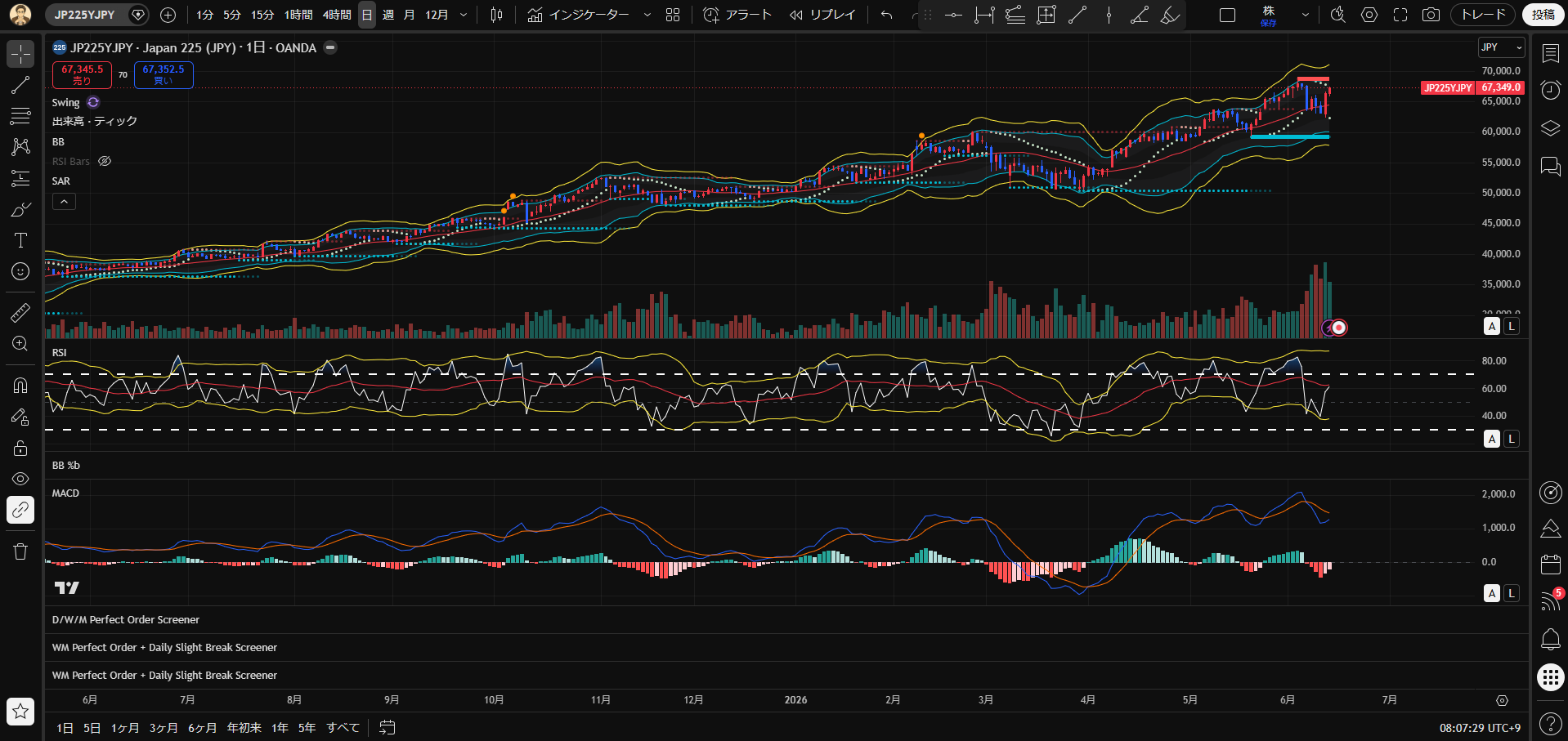Toggle RSI Bars indicator visibility eye
Image resolution: width=1568 pixels, height=741 pixels.
tap(105, 161)
